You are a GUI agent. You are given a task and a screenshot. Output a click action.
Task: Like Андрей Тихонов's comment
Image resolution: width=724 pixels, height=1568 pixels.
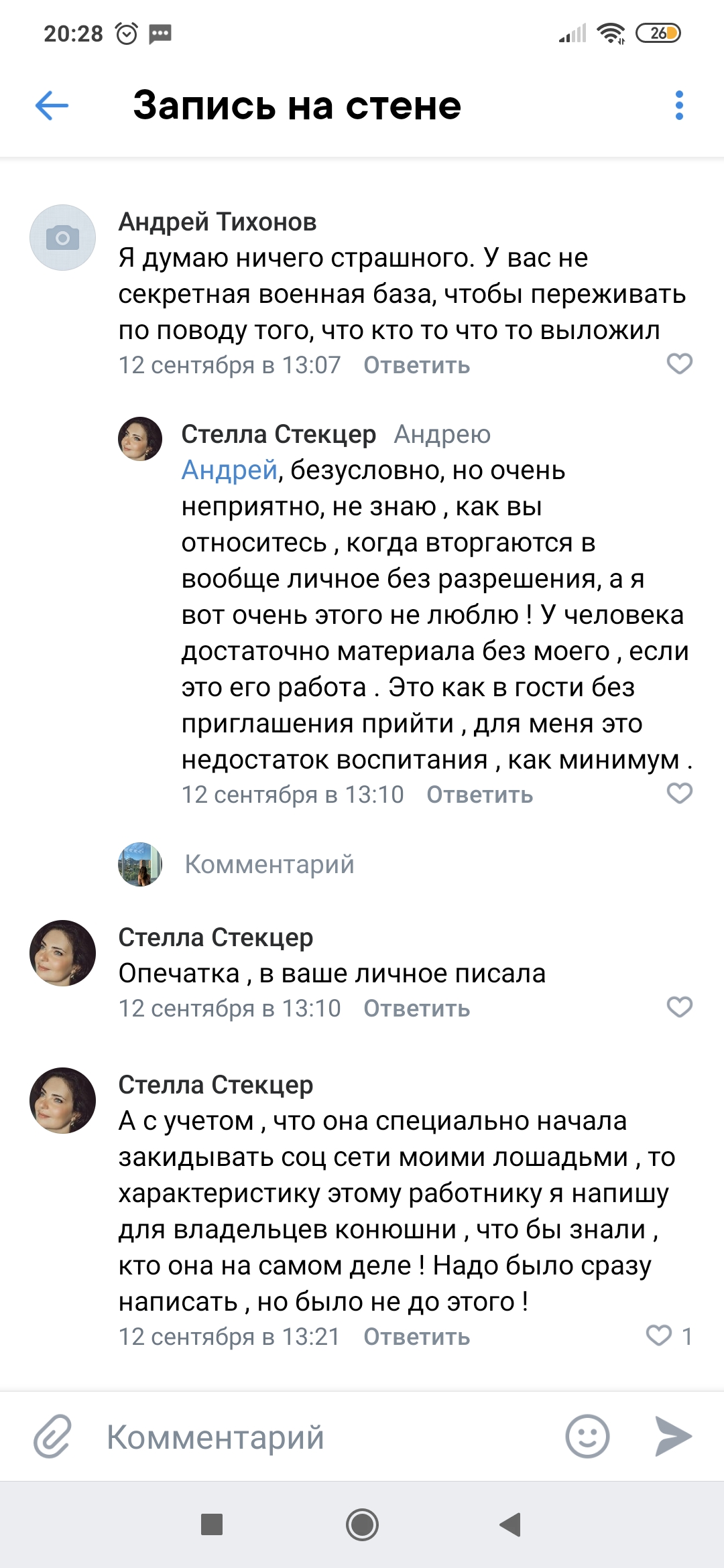[x=679, y=364]
